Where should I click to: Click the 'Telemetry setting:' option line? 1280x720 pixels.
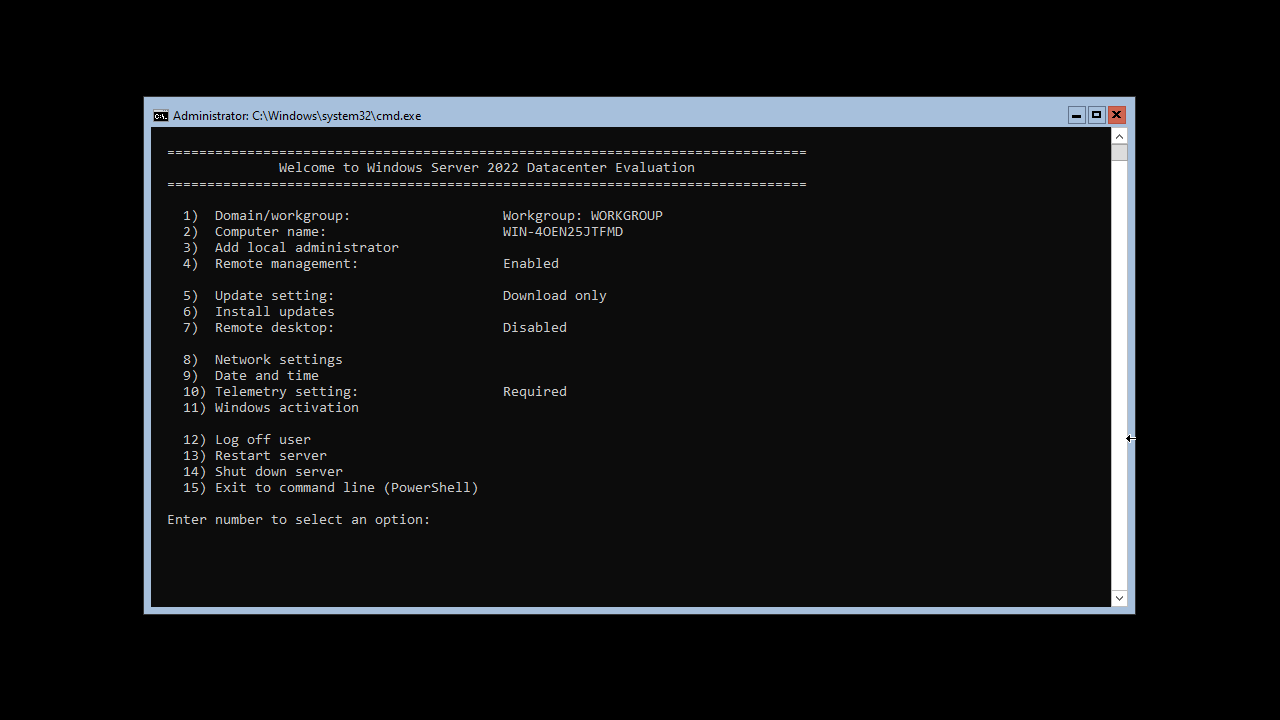coord(271,392)
